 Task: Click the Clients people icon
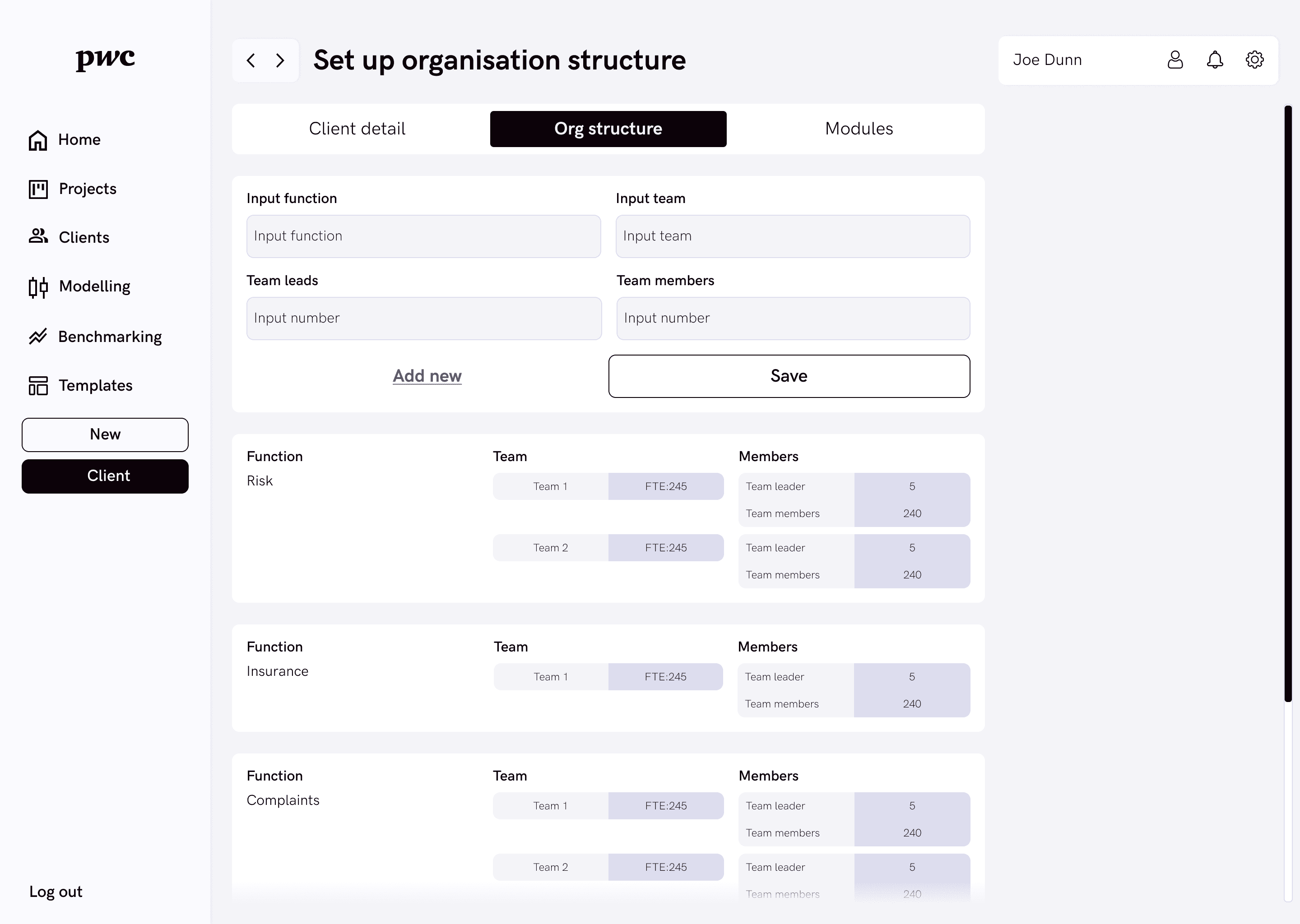[x=38, y=236]
